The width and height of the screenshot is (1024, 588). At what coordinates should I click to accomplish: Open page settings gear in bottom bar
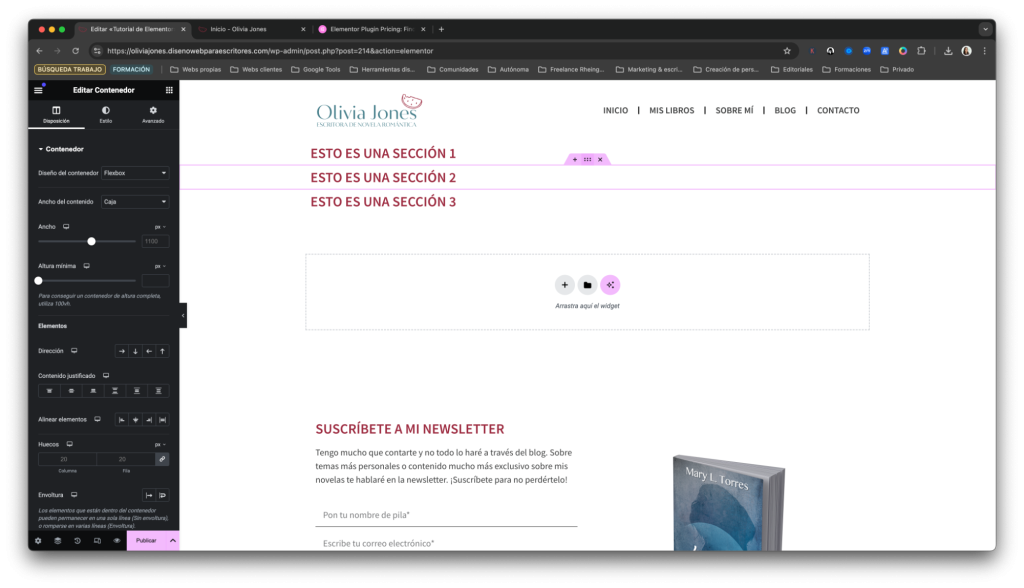[x=38, y=541]
